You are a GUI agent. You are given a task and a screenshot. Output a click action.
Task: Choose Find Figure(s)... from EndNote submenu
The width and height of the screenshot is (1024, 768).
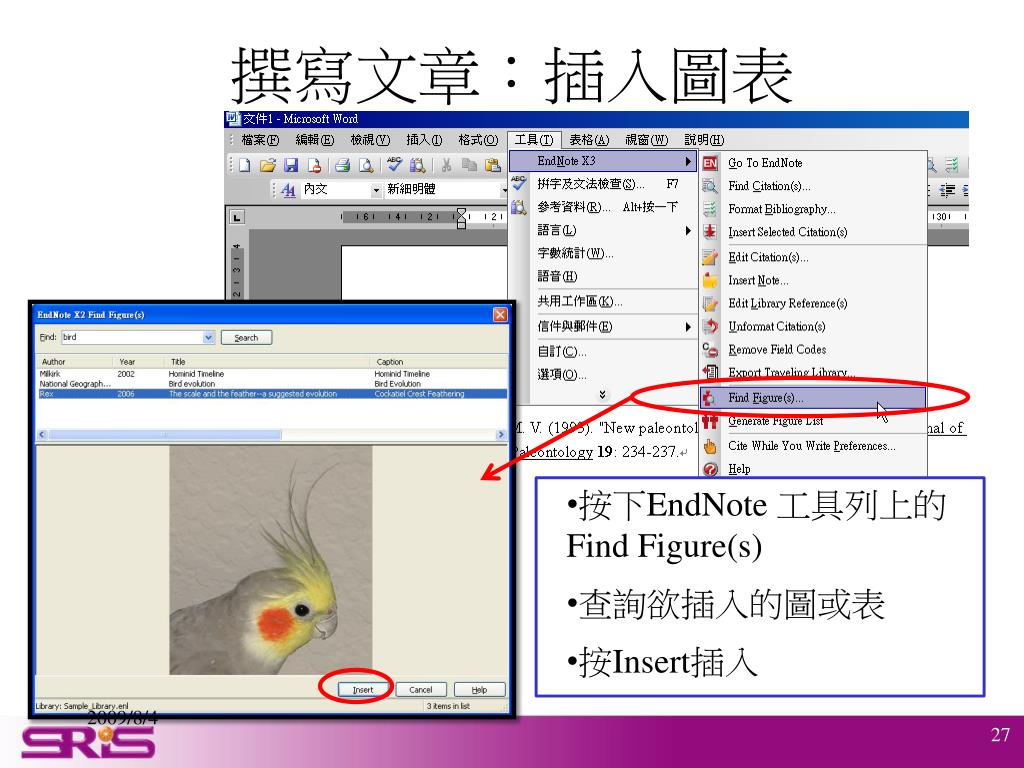[x=813, y=398]
